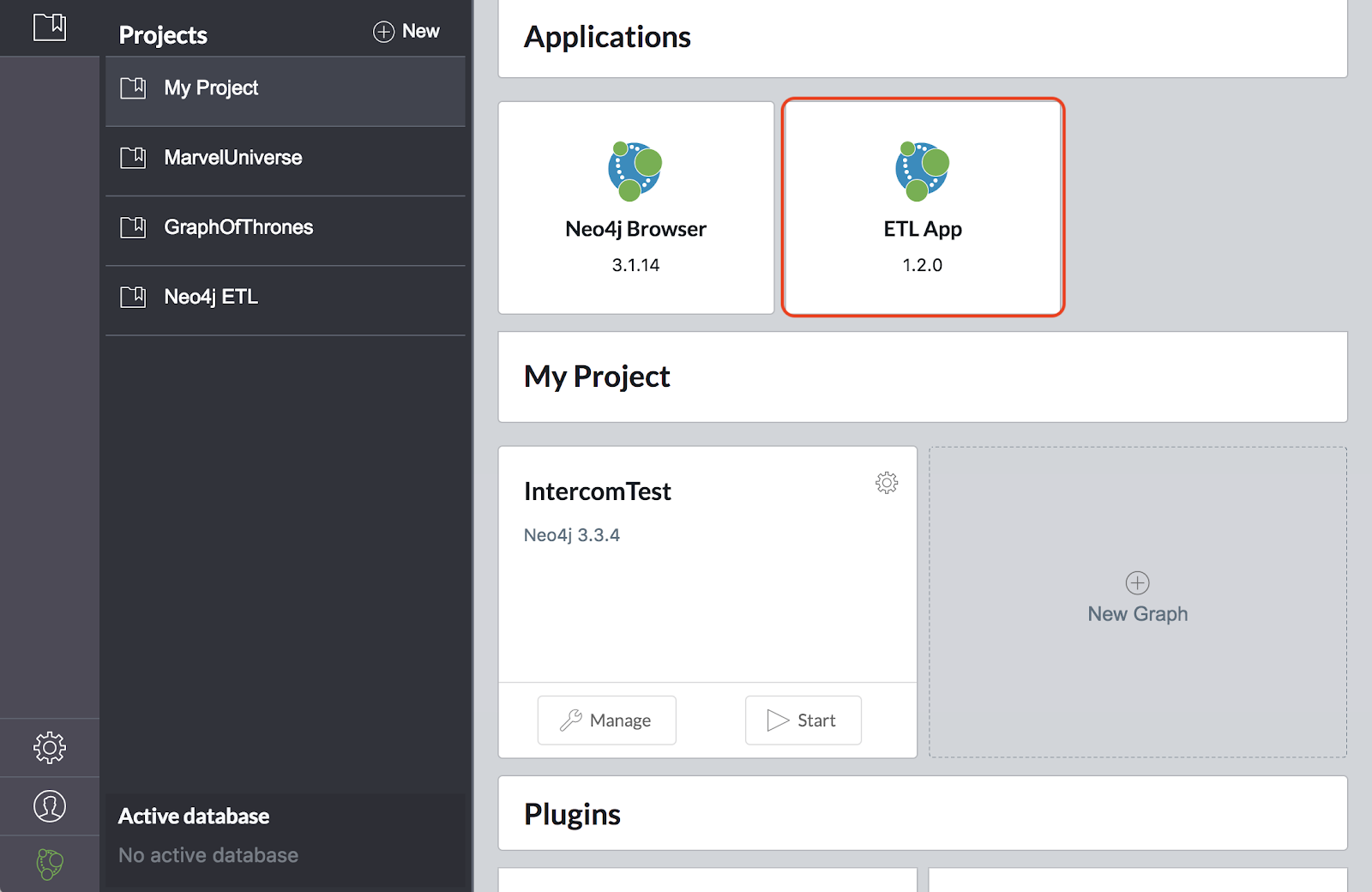The height and width of the screenshot is (892, 1372).
Task: Click the GraphOfThrones project folder icon
Action: tap(133, 226)
